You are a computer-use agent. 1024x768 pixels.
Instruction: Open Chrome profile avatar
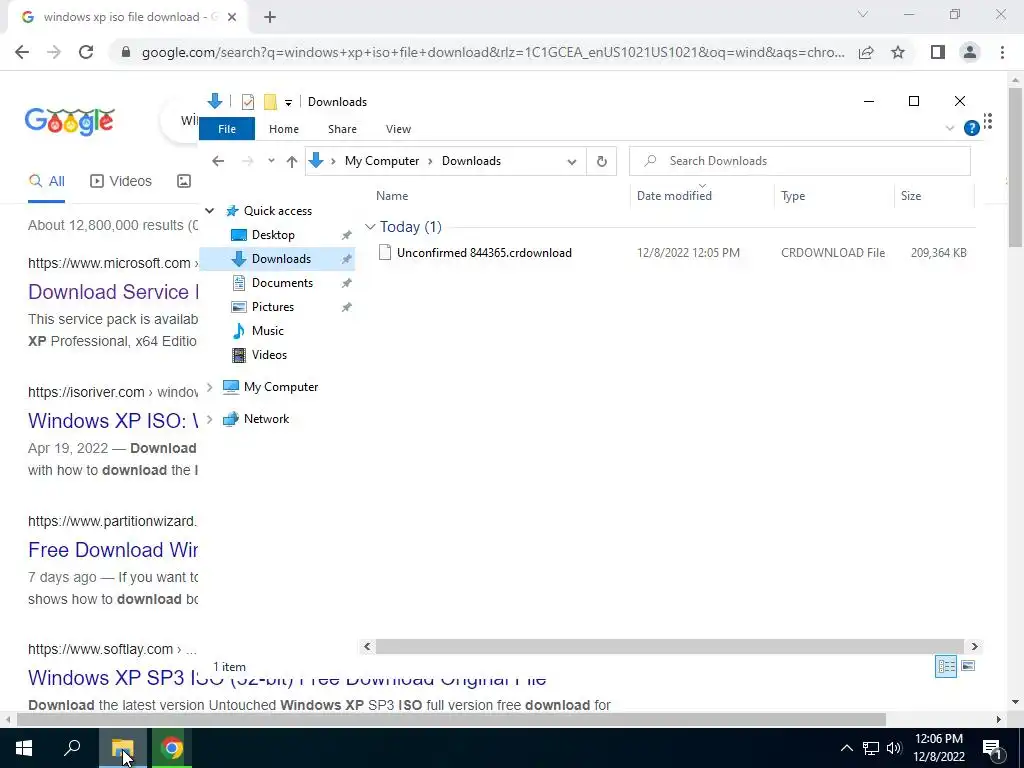[x=970, y=52]
